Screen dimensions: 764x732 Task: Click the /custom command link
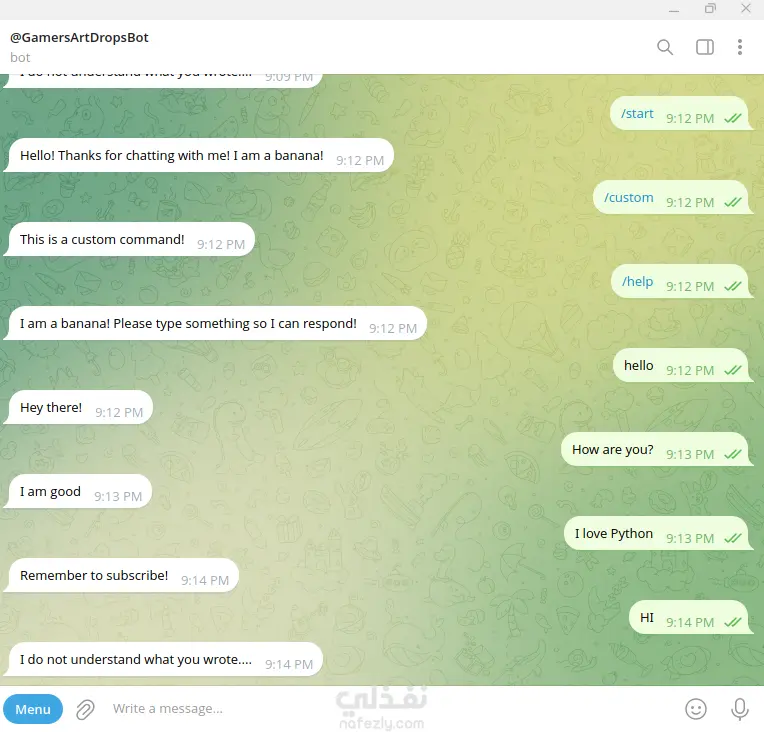[629, 197]
